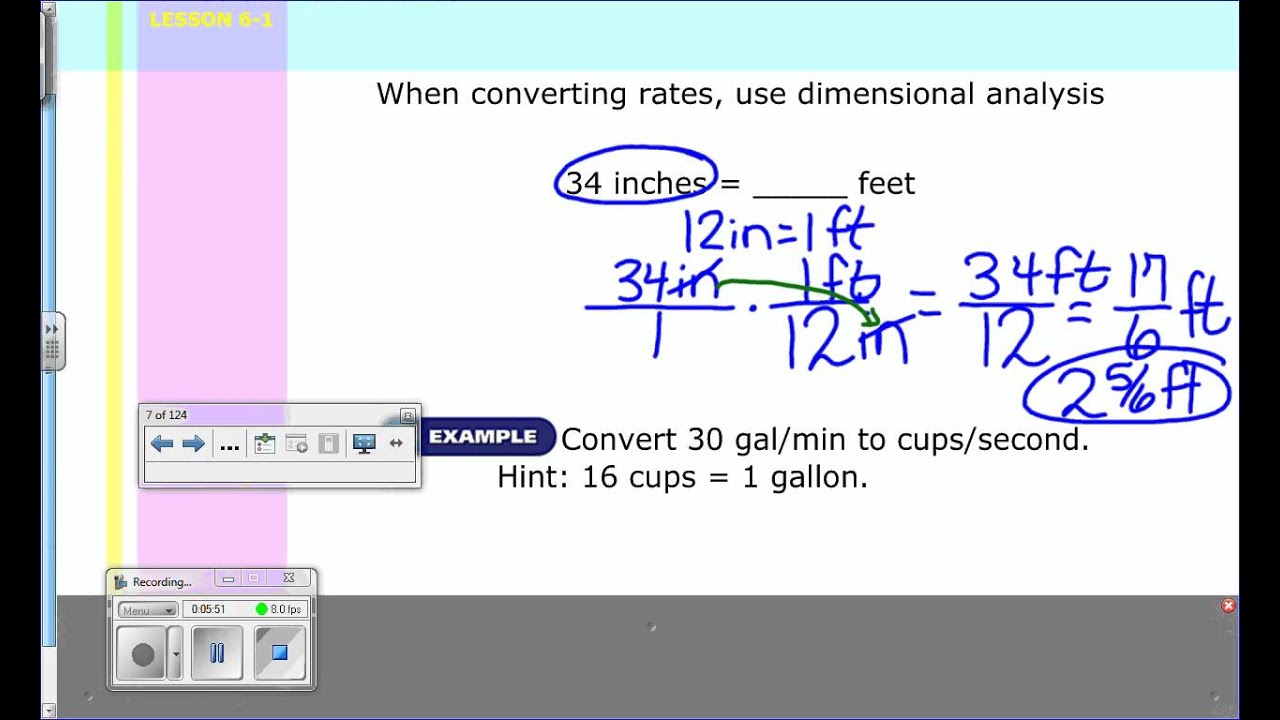
Task: Click the green 8.0 fps indicator
Action: 279,609
